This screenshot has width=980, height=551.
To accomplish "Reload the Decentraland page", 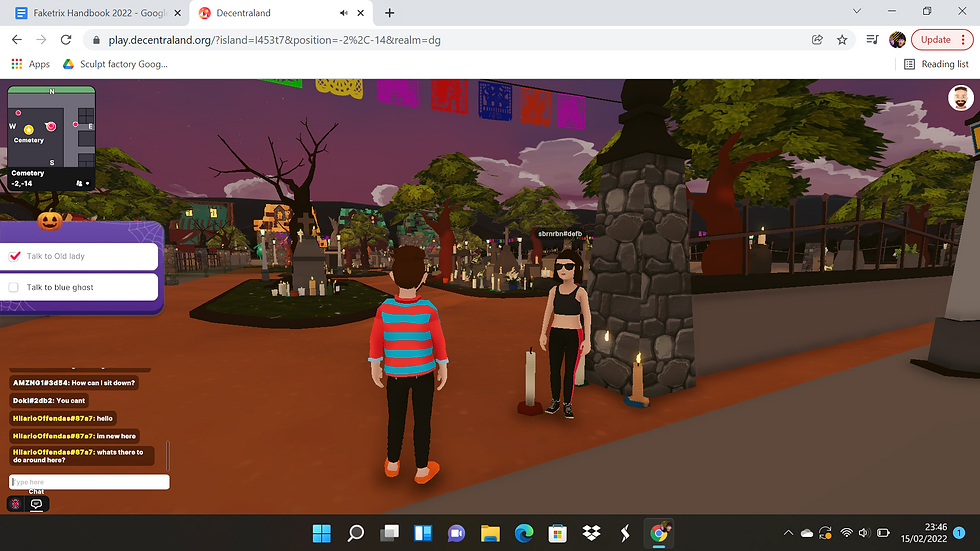I will [66, 39].
